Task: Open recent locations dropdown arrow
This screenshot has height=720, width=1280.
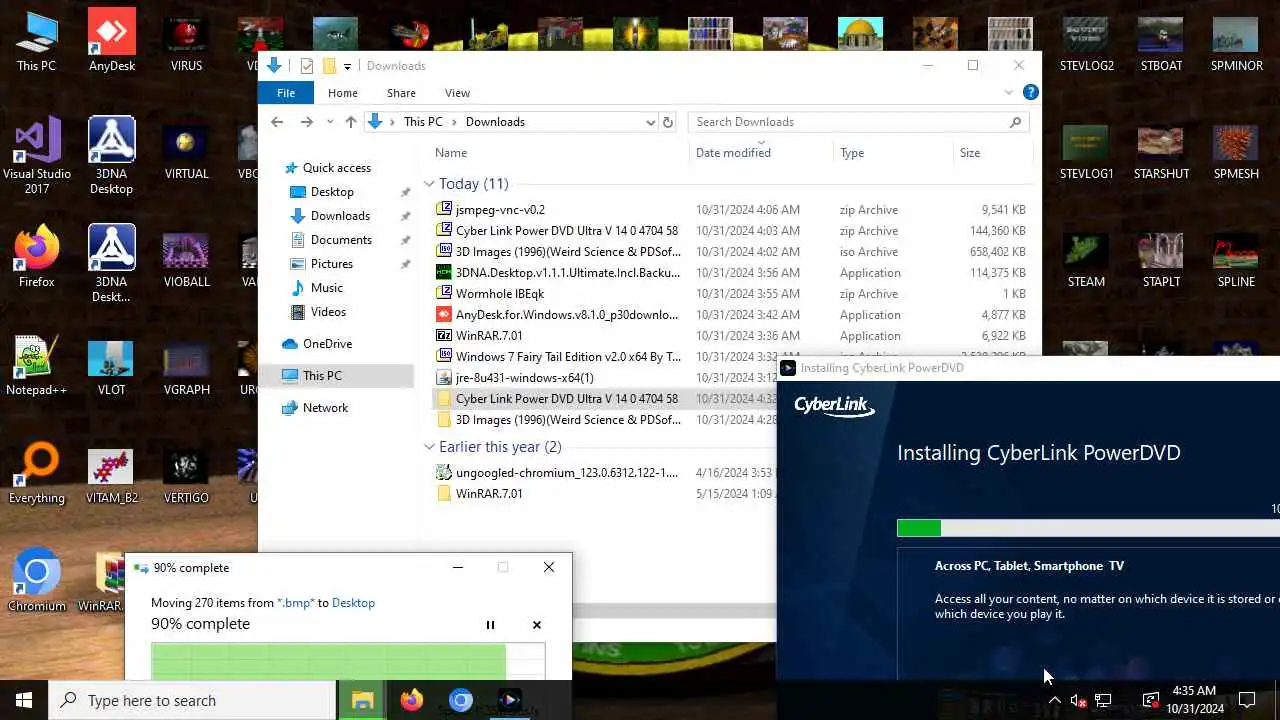Action: tap(328, 122)
